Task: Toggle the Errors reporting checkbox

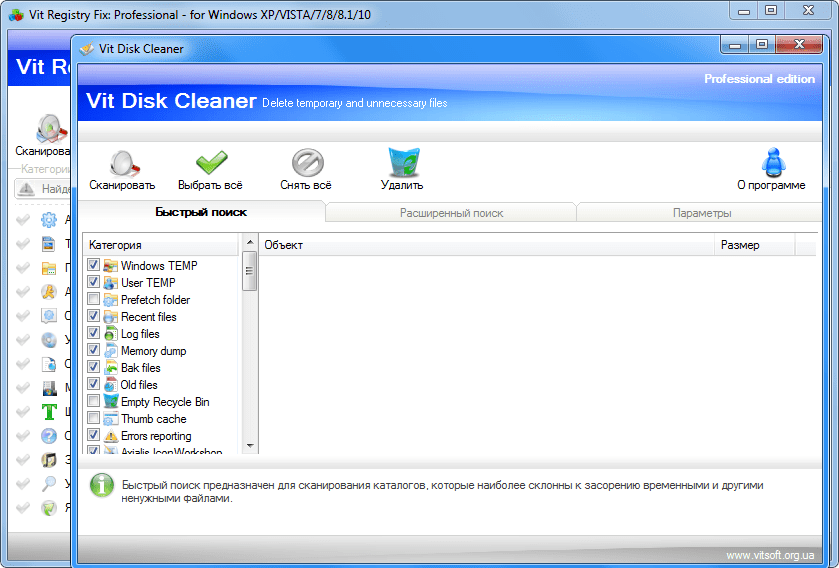Action: tap(94, 435)
